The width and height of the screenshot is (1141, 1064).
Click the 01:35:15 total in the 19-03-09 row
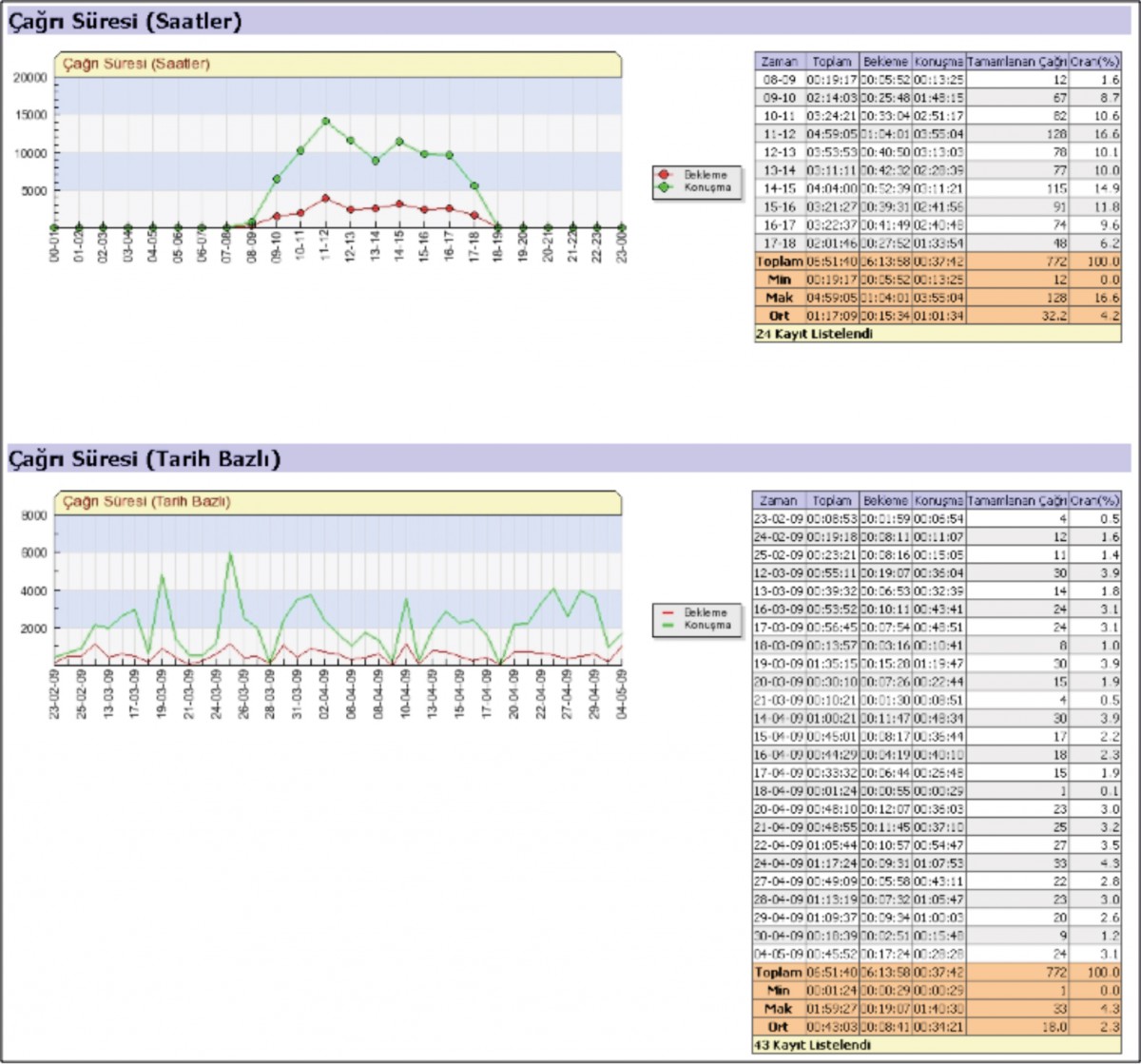point(832,664)
